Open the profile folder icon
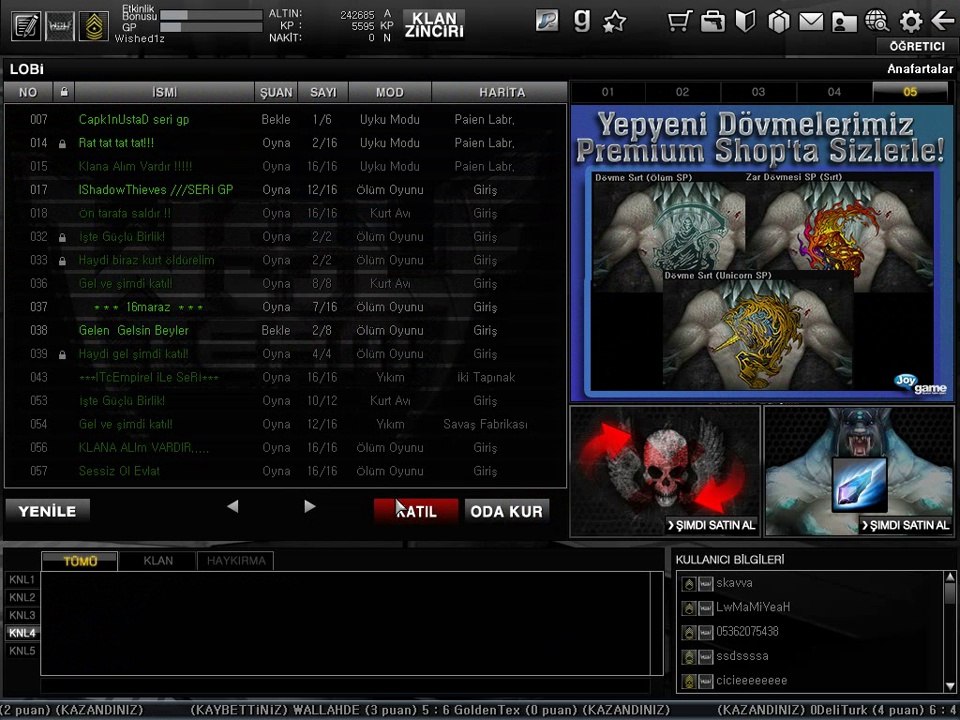This screenshot has height=720, width=960. pyautogui.click(x=844, y=23)
